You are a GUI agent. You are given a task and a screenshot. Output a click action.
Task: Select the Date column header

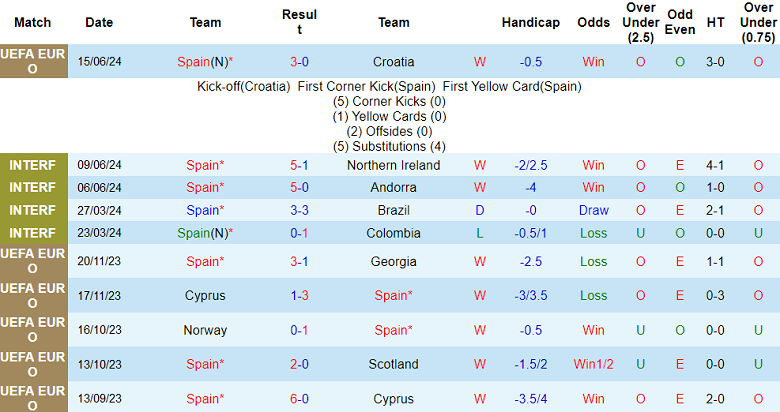tap(99, 22)
